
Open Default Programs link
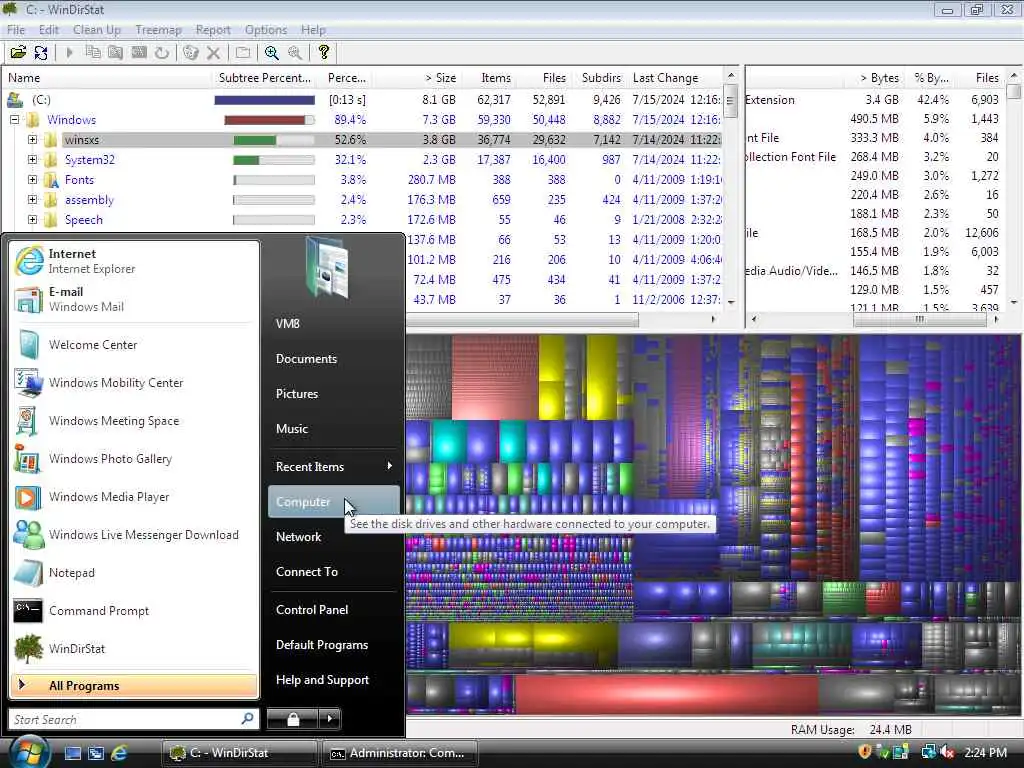(x=333, y=645)
